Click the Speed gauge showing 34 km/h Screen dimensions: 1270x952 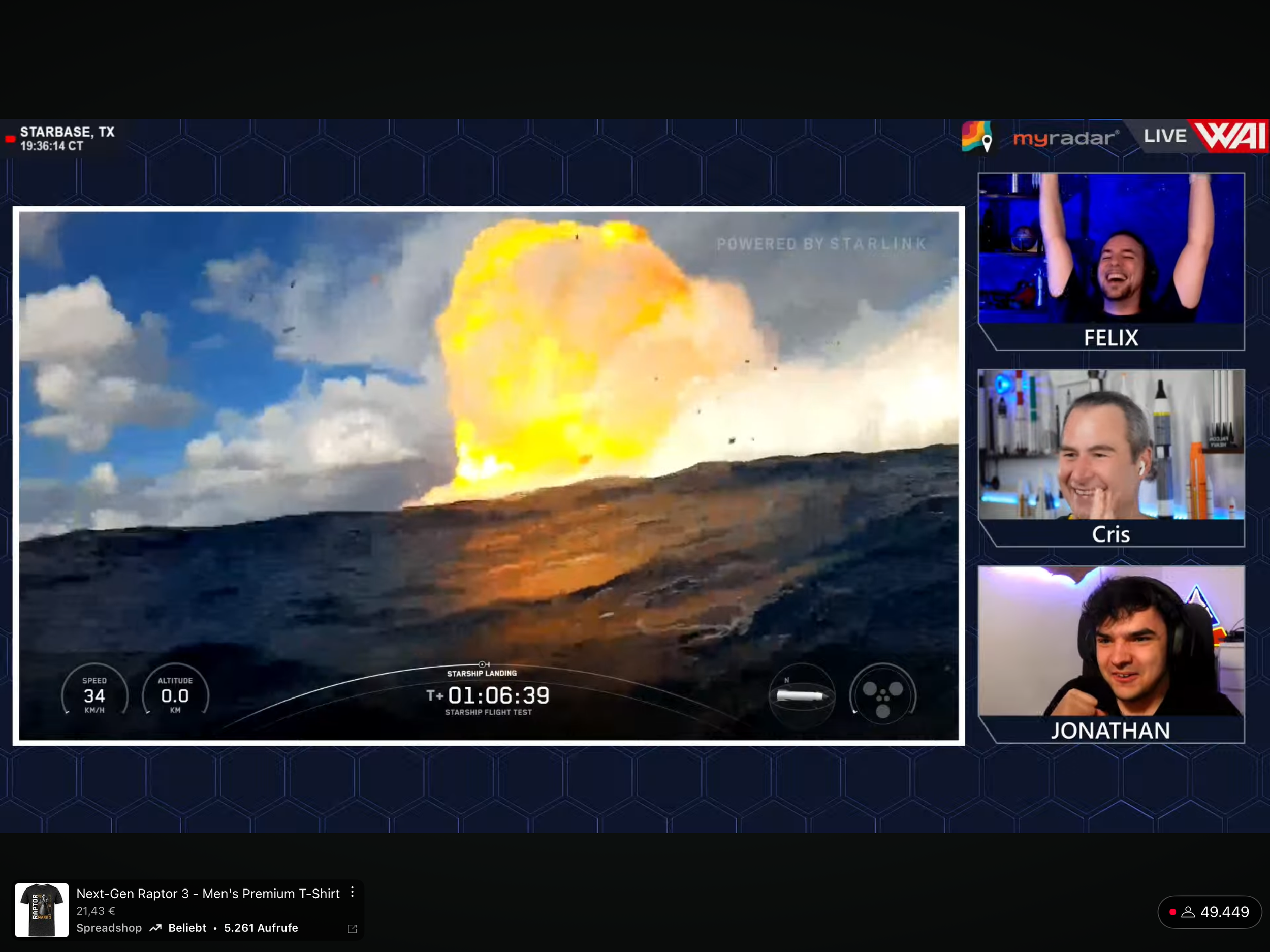94,695
